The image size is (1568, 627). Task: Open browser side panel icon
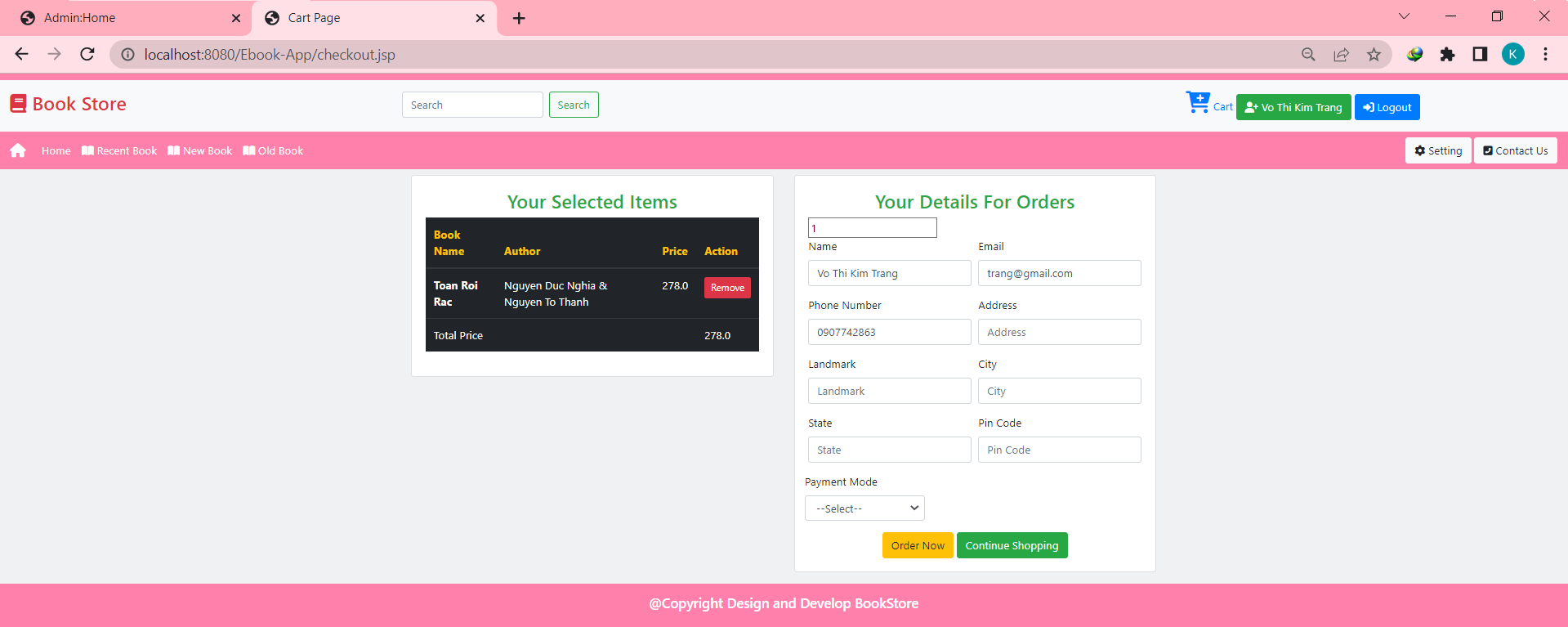coord(1480,55)
